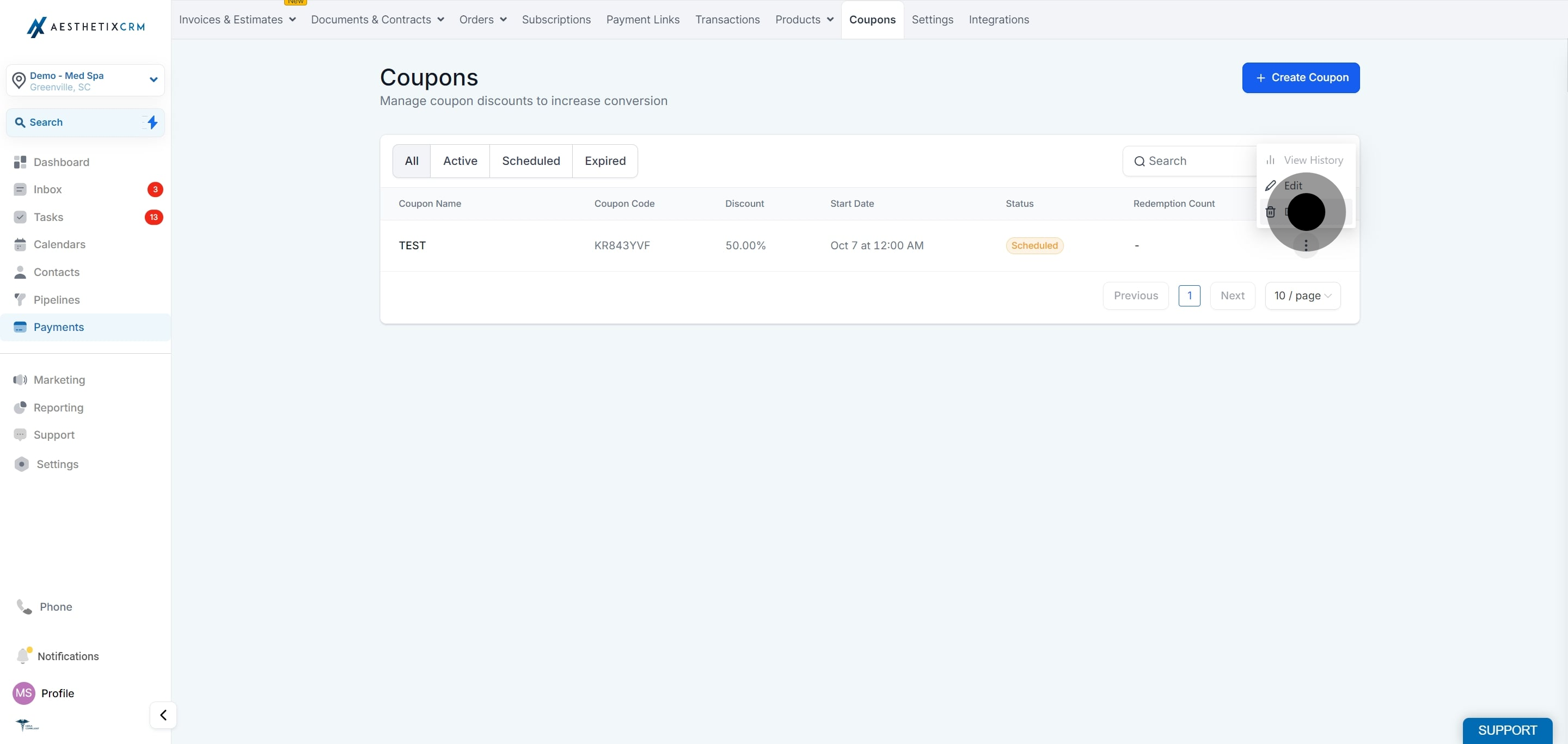Expand the Products menu
1568x744 pixels.
tap(804, 20)
